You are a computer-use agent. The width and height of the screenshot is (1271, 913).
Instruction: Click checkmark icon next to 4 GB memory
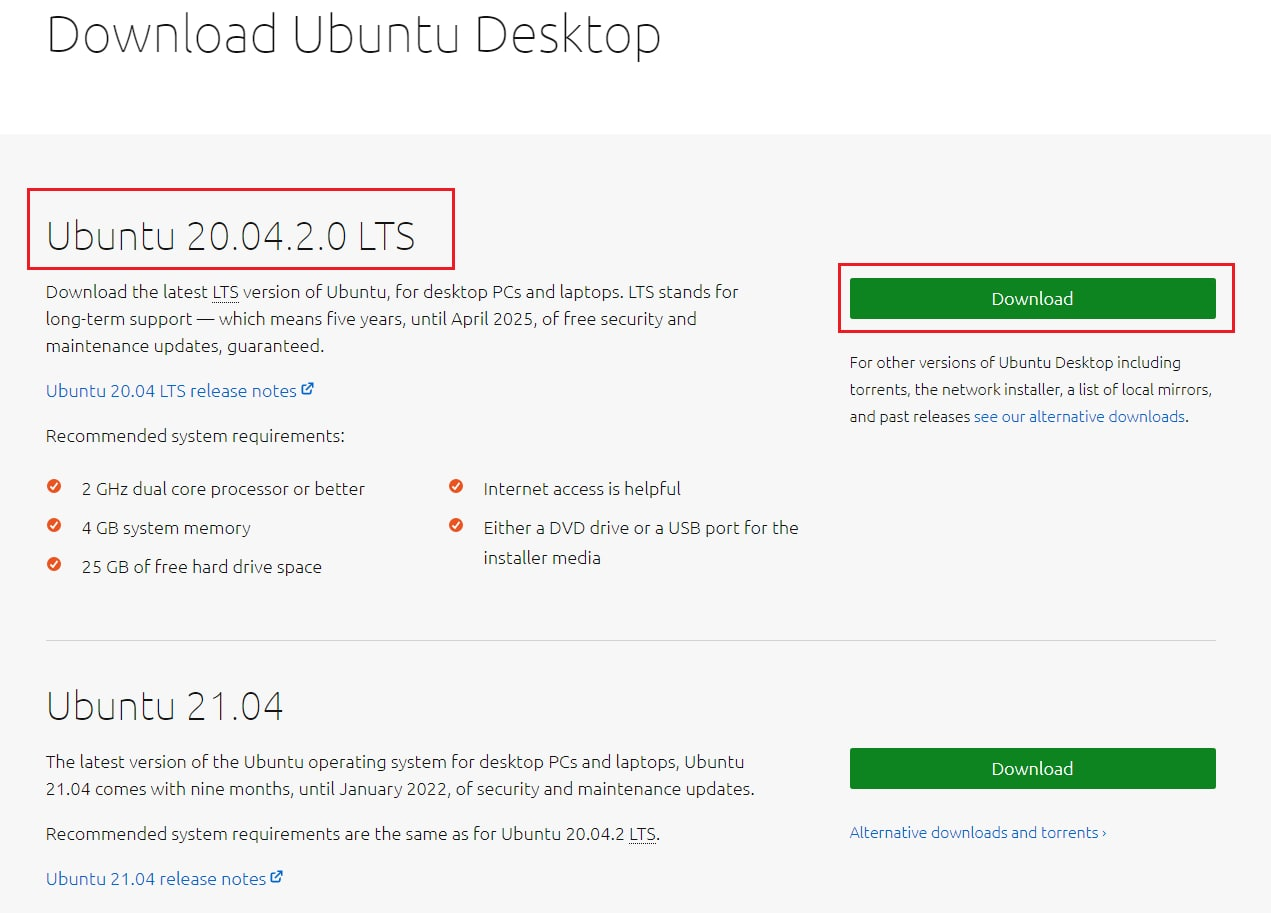(x=54, y=526)
